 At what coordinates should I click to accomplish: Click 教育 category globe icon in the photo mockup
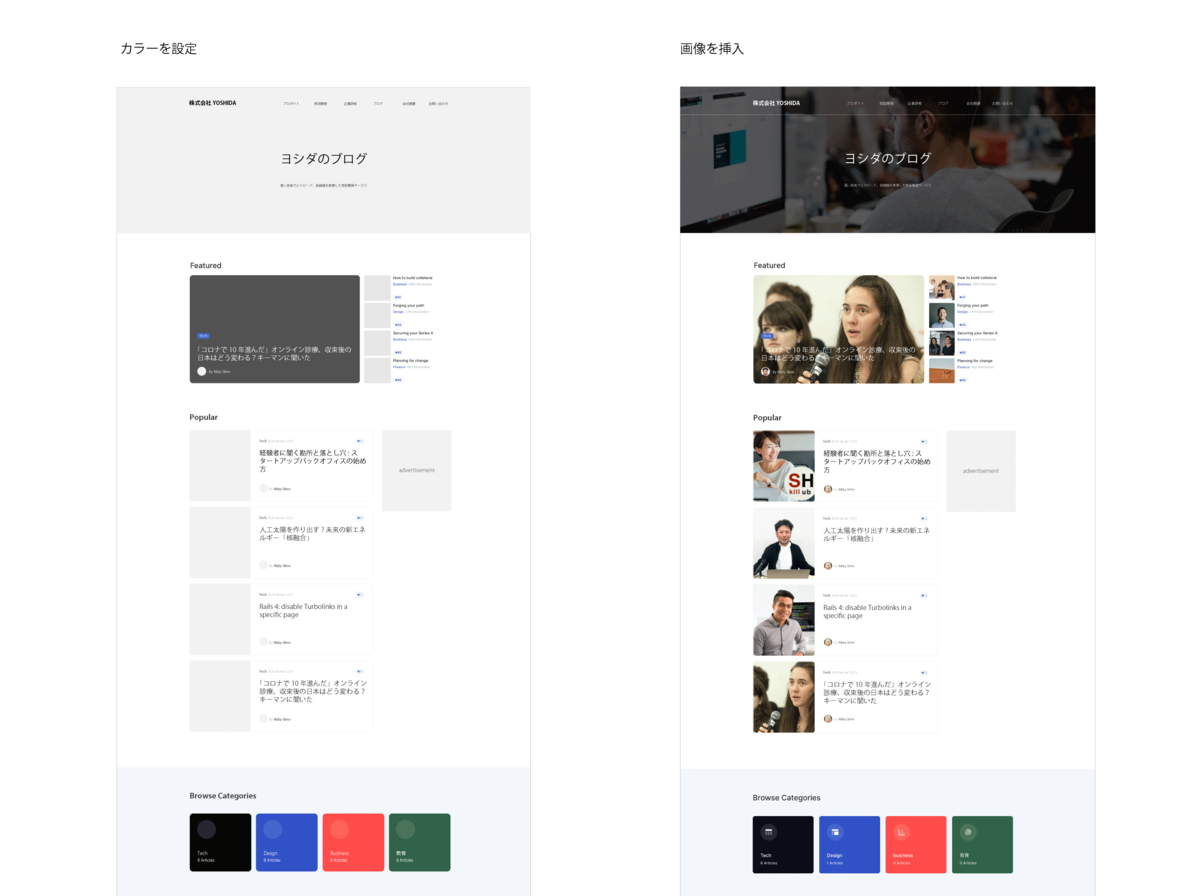click(968, 832)
